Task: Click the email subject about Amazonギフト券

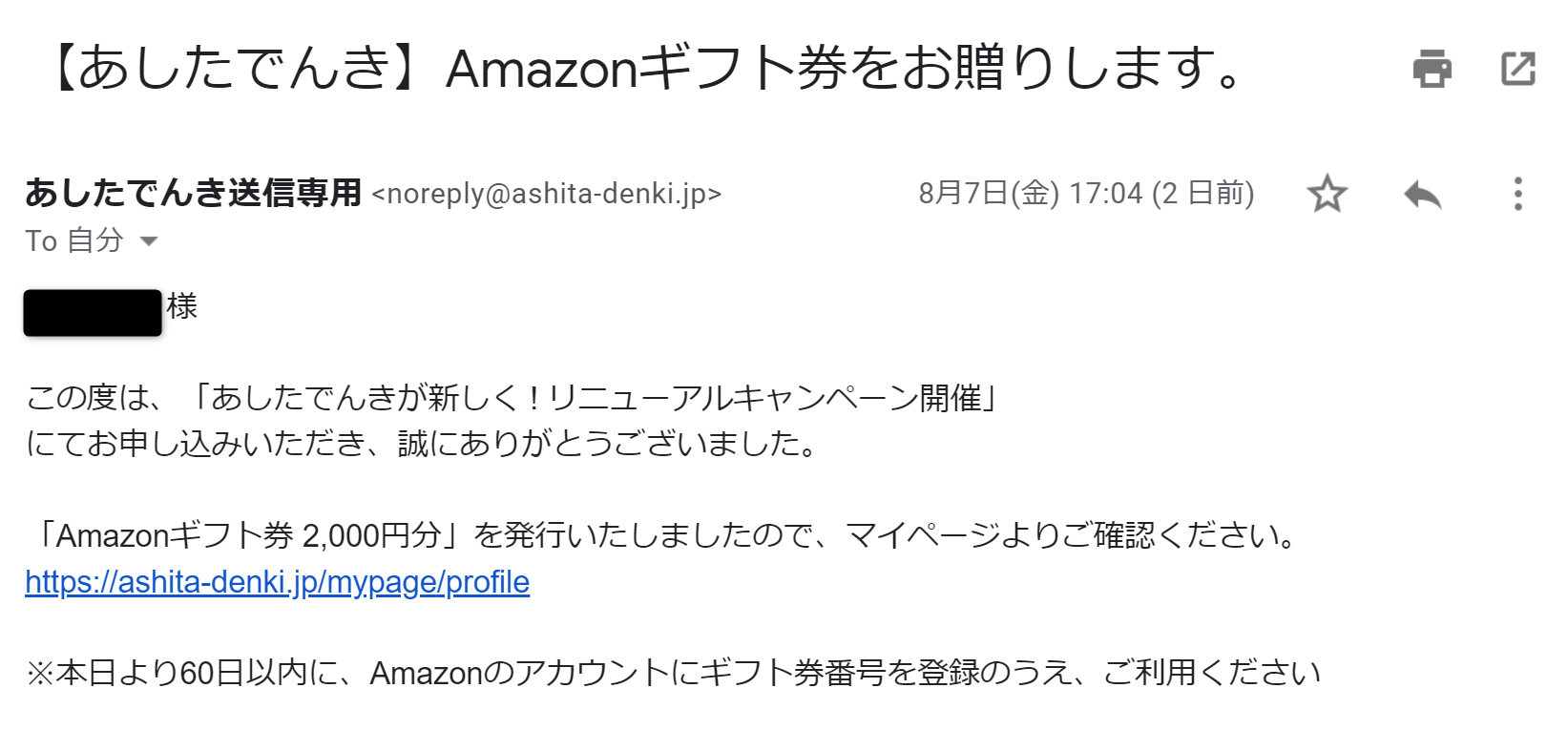Action: coord(645,69)
